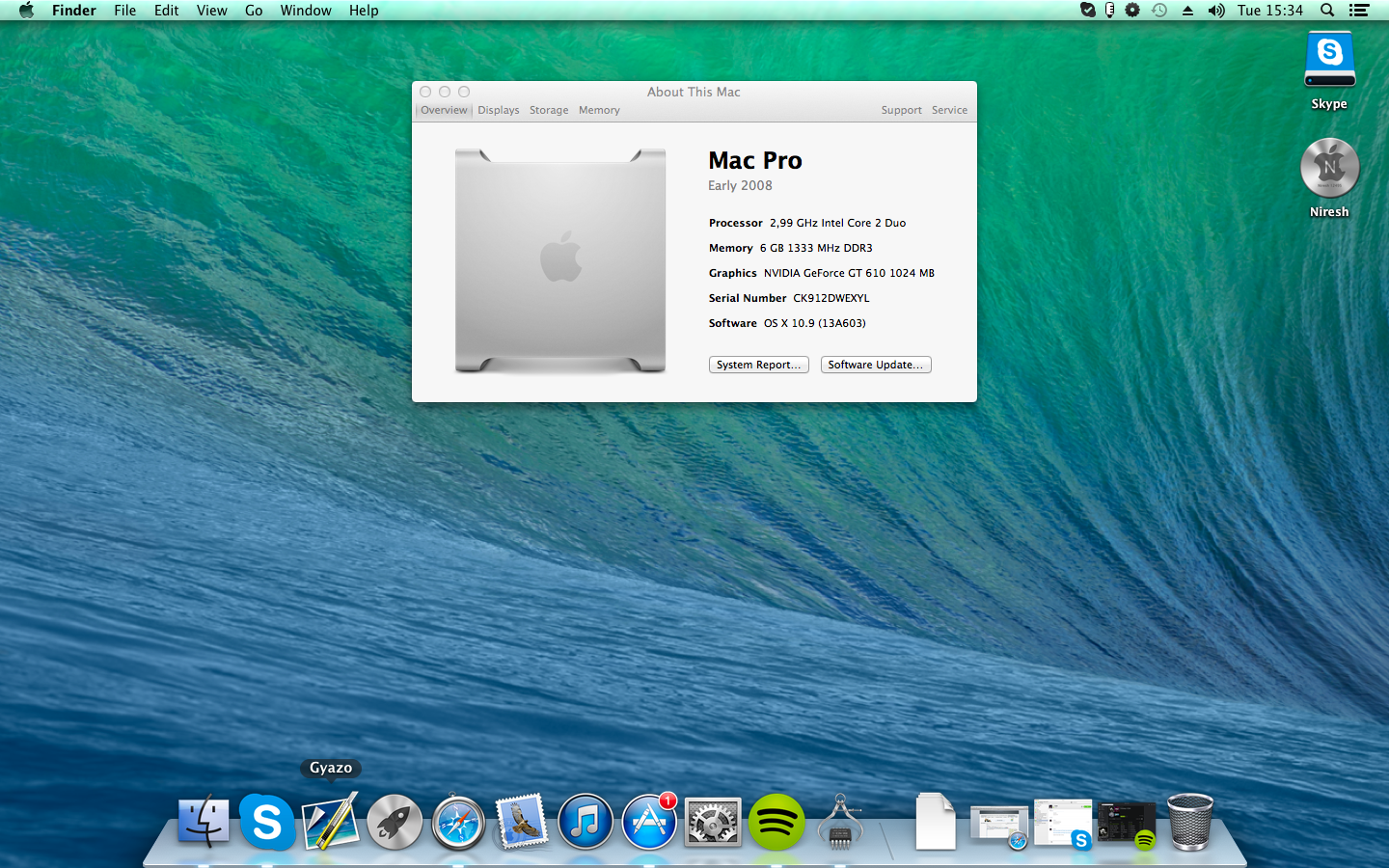The height and width of the screenshot is (868, 1389).
Task: Open System Information chip icon in the Dock
Action: pos(840,822)
